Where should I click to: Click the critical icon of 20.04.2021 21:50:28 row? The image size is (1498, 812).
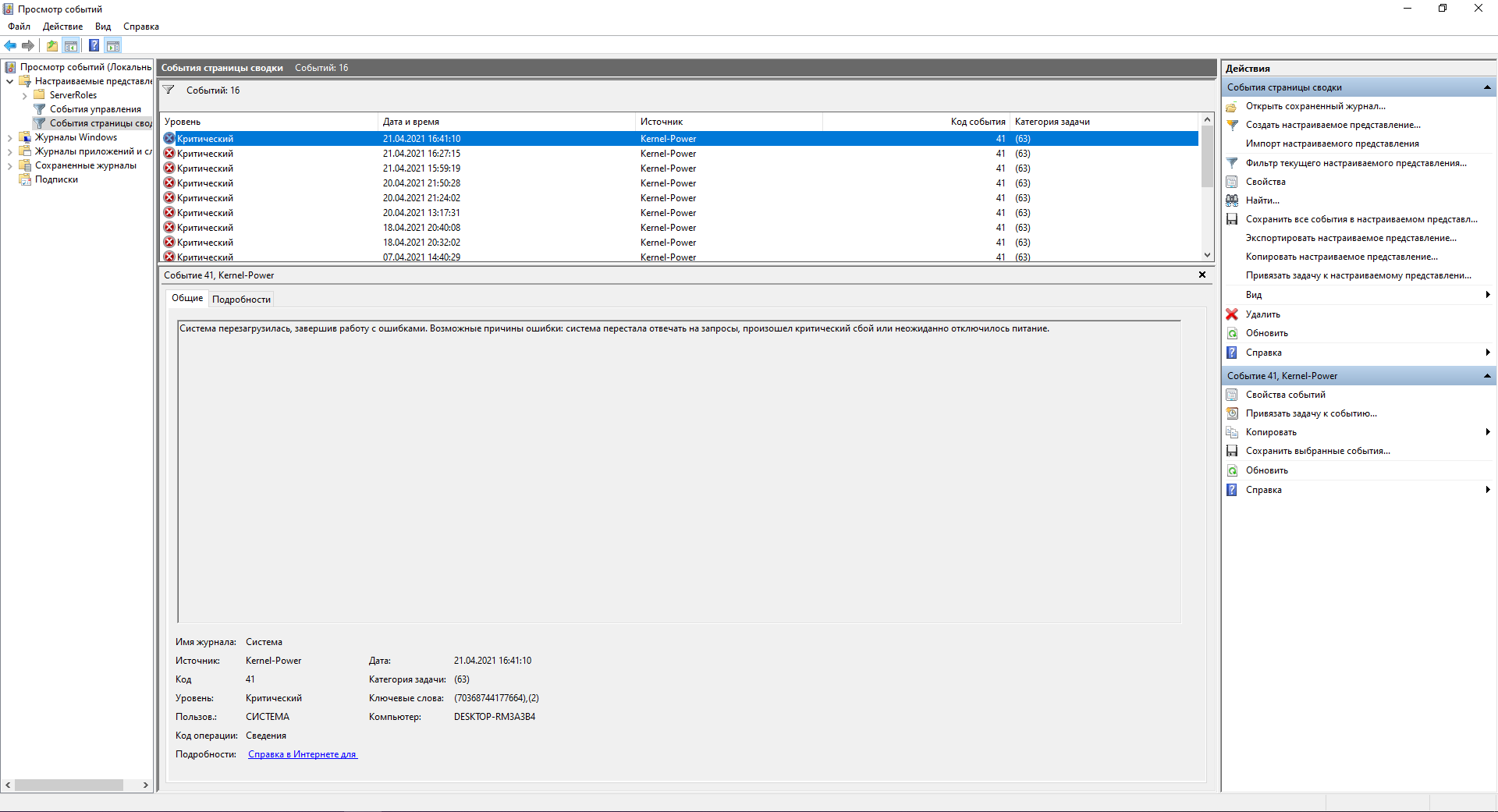[169, 183]
